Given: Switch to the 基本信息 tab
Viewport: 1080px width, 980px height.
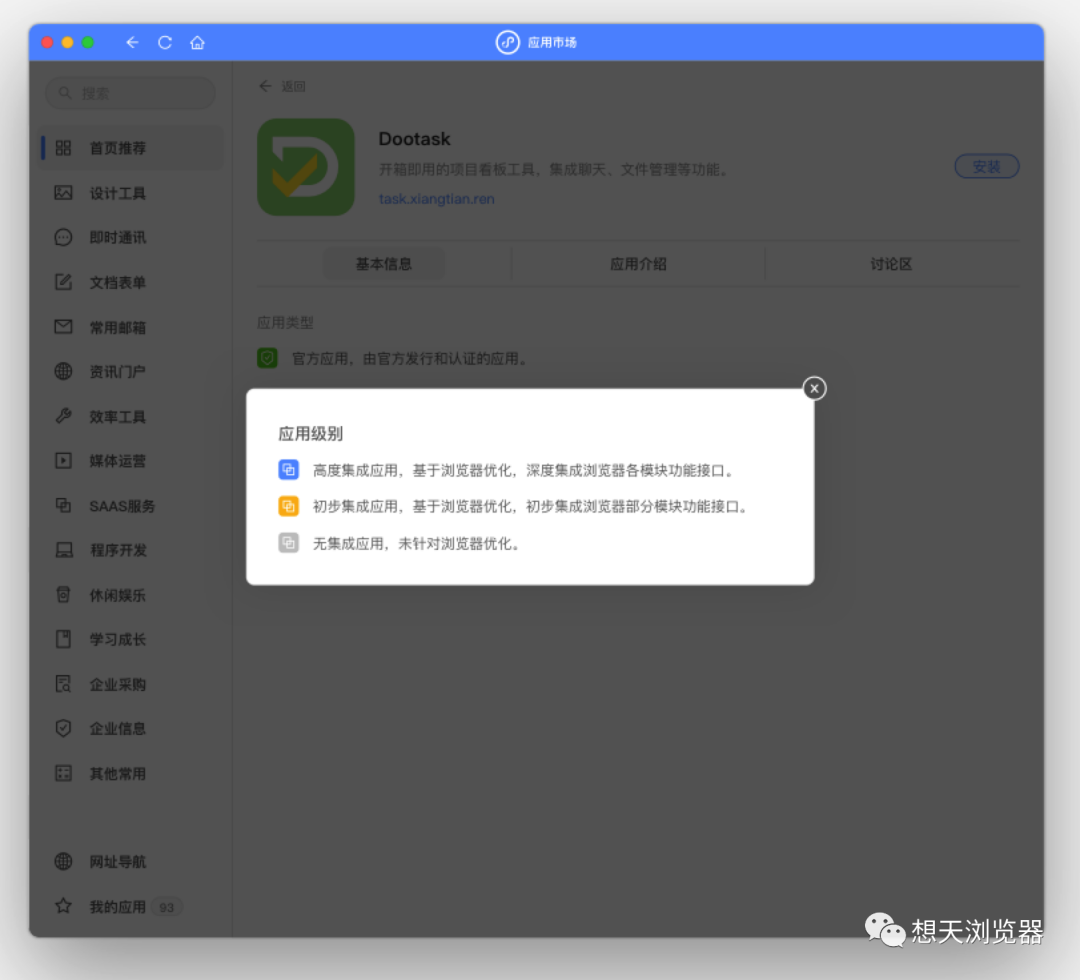Looking at the screenshot, I should coord(384,264).
